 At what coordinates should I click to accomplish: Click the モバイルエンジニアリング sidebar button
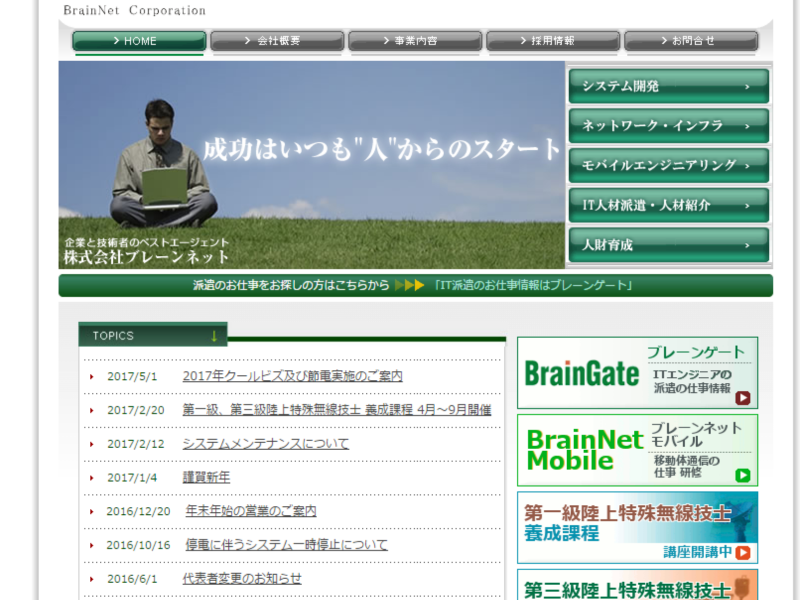pos(665,165)
